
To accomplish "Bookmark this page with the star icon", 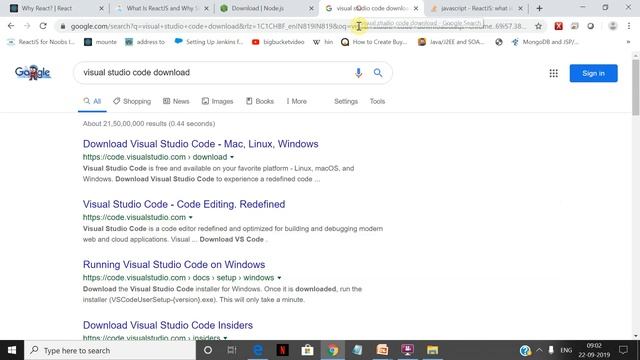I will [538, 26].
